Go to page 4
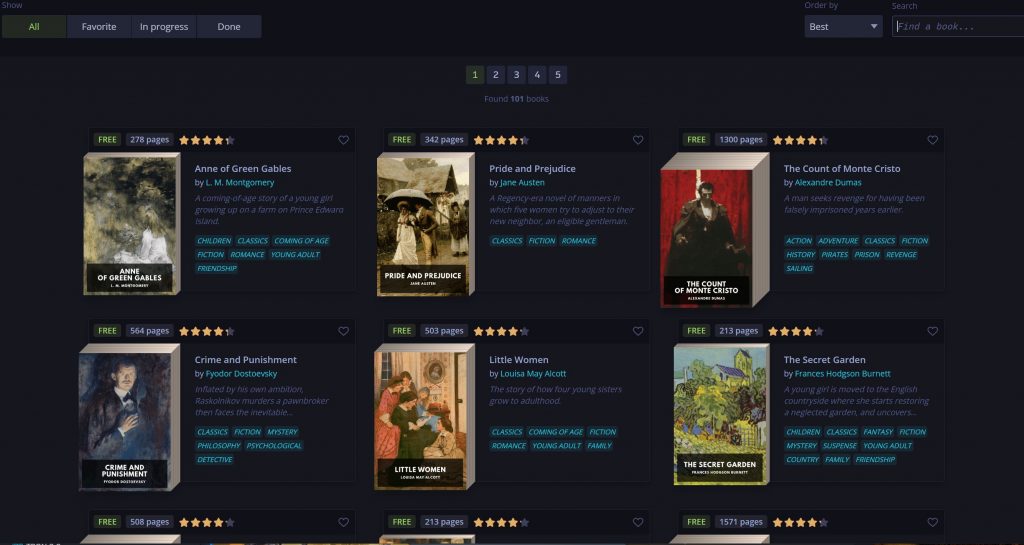The height and width of the screenshot is (545, 1024). click(x=537, y=74)
